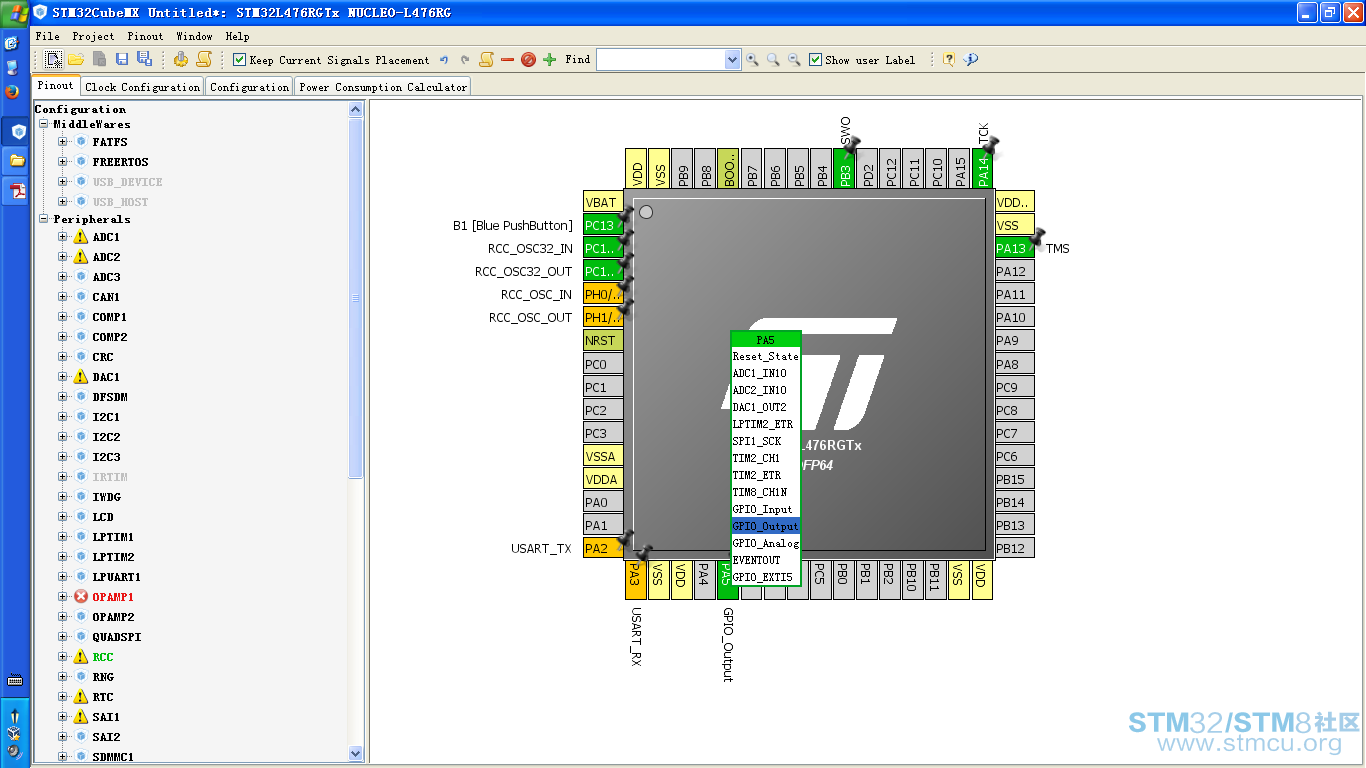Screen dimensions: 1366x768
Task: Click the Save Project As icon
Action: point(144,60)
